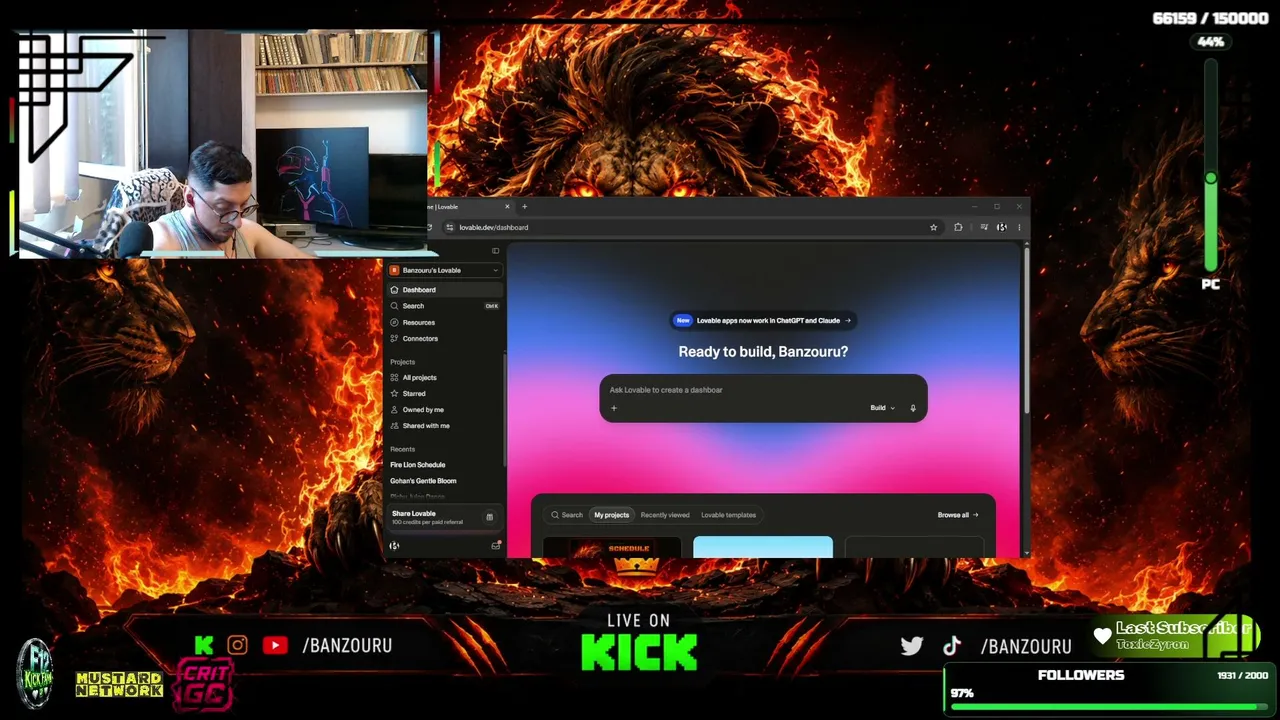Open the Share Lovable referral card

click(442, 517)
